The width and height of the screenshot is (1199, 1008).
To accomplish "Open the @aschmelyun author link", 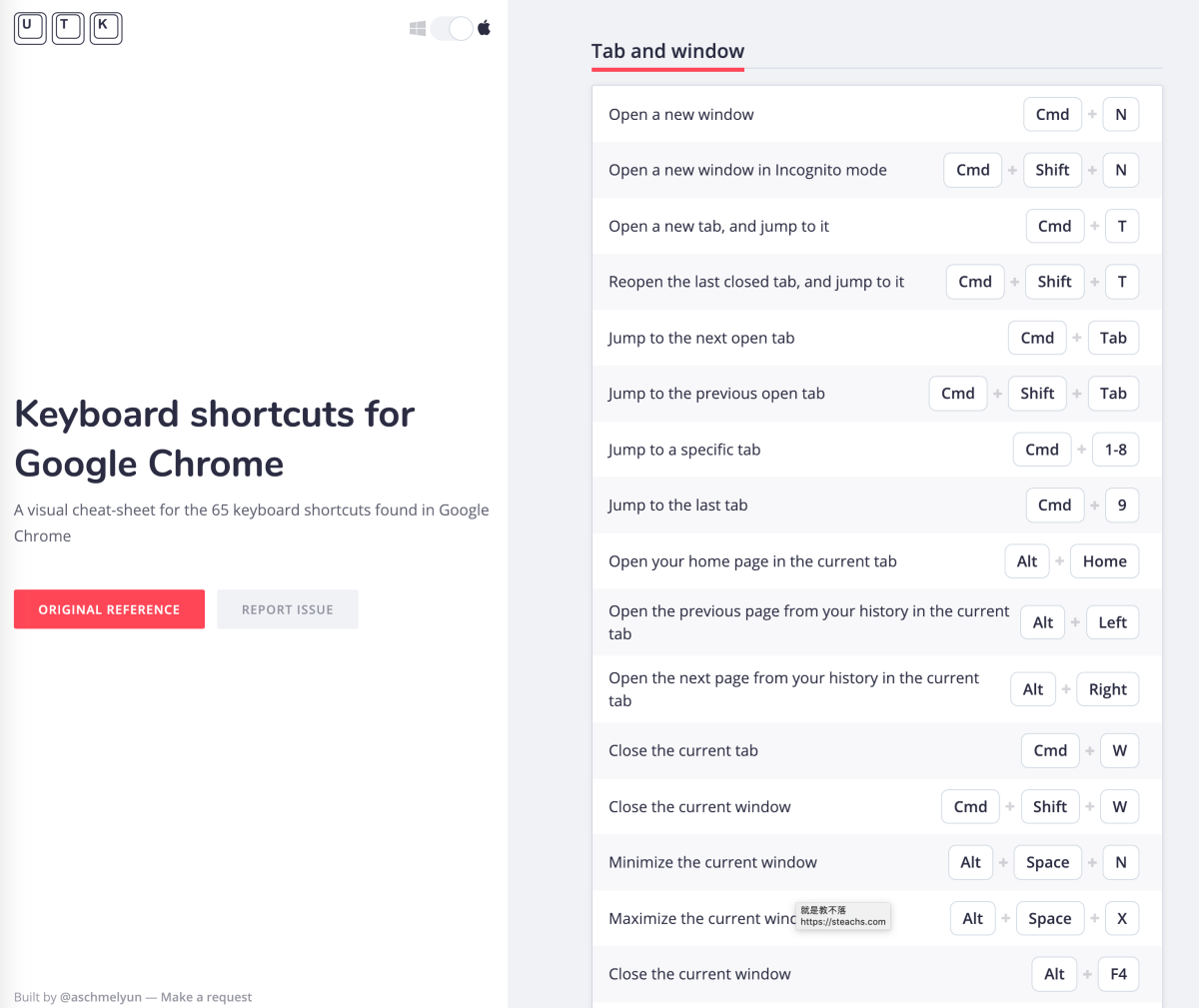I will click(x=101, y=997).
